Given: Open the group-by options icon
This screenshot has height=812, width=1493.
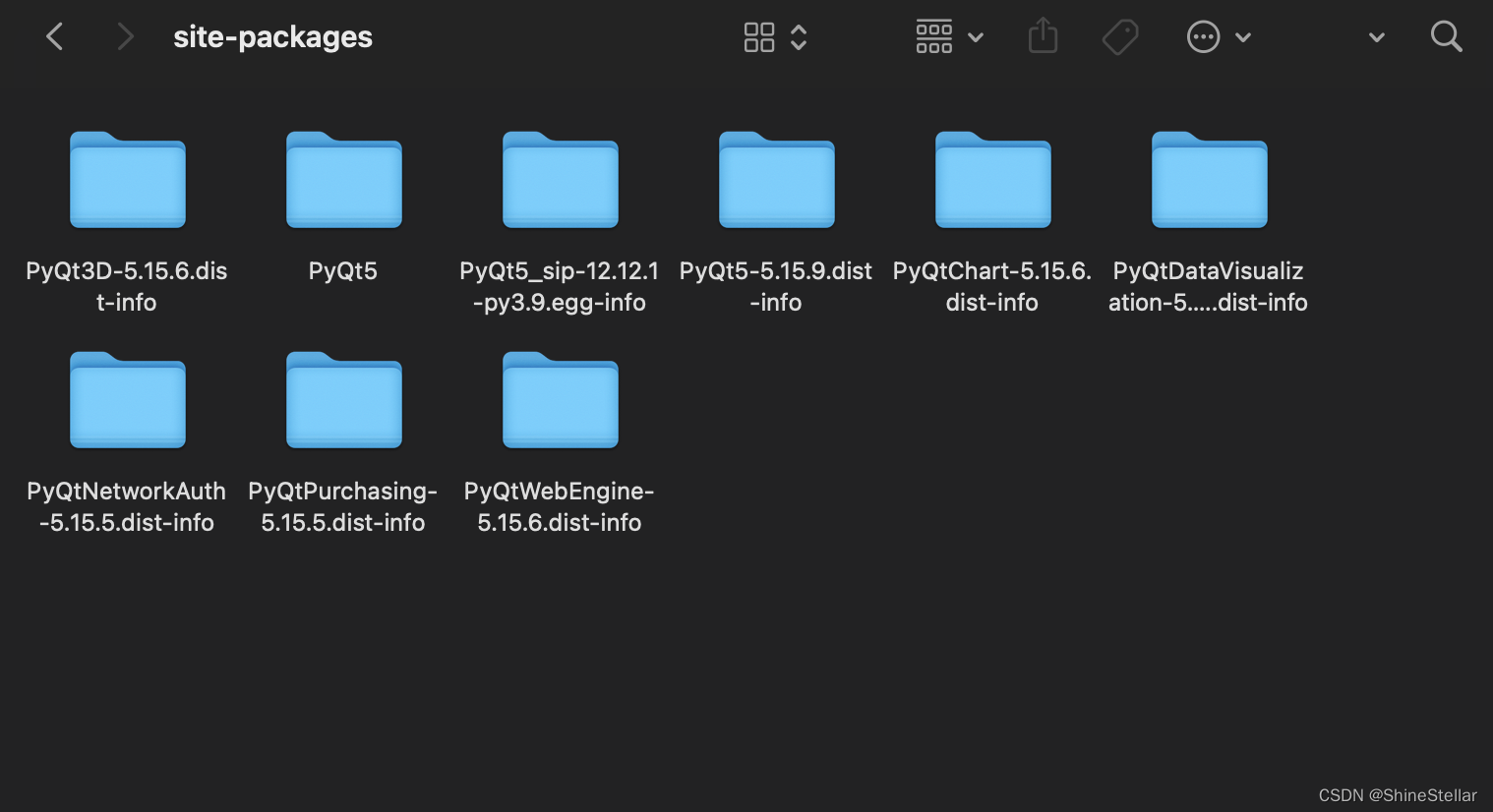Looking at the screenshot, I should click(934, 36).
